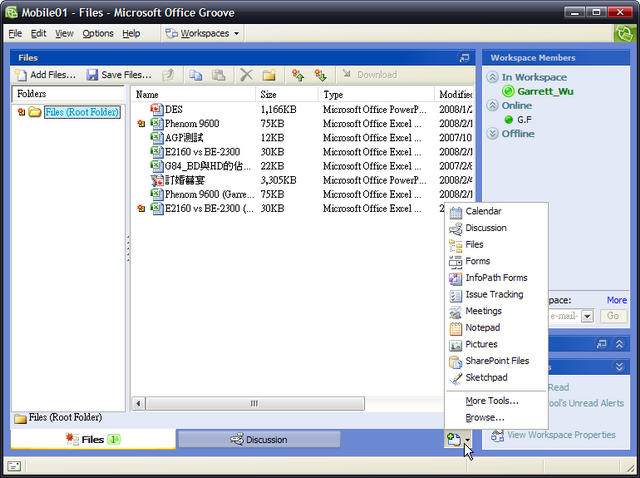
Task: Expand the collapsed panel with down chevrons
Action: [x=619, y=367]
